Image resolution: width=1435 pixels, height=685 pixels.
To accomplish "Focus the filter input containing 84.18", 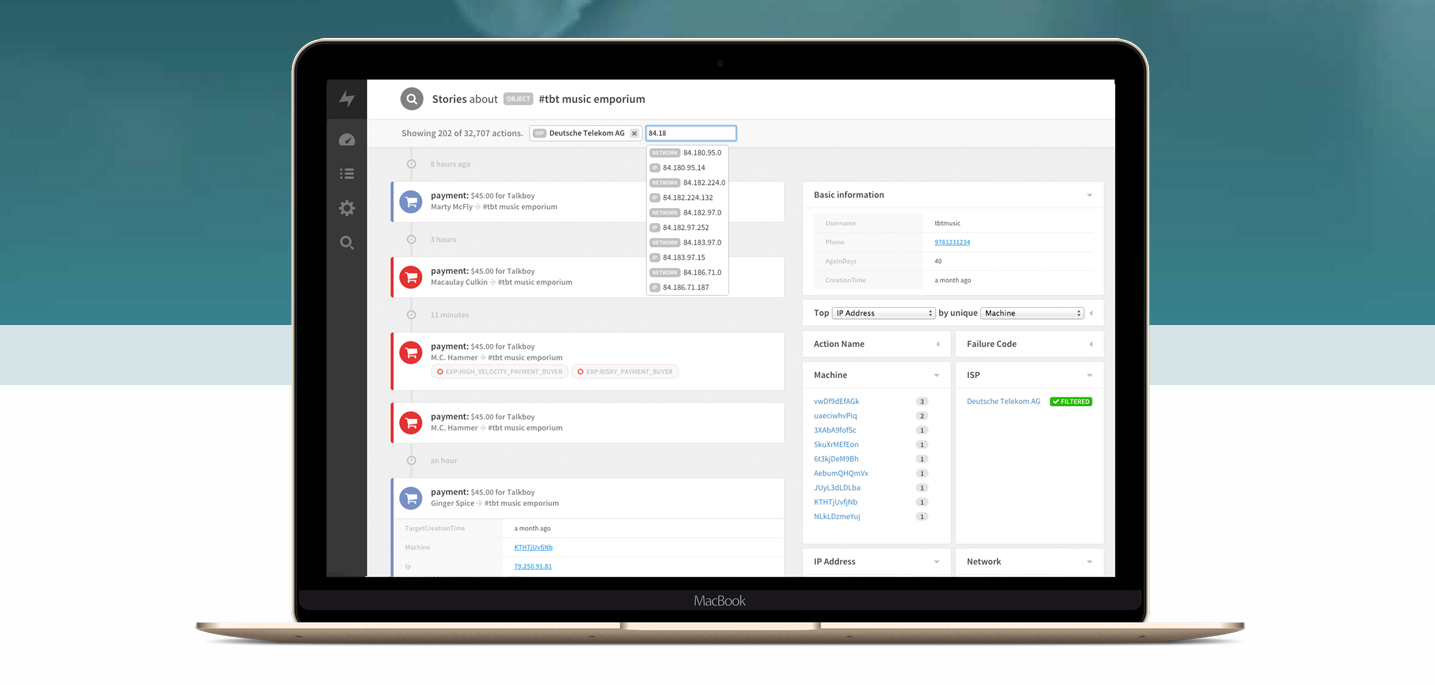I will coord(691,133).
